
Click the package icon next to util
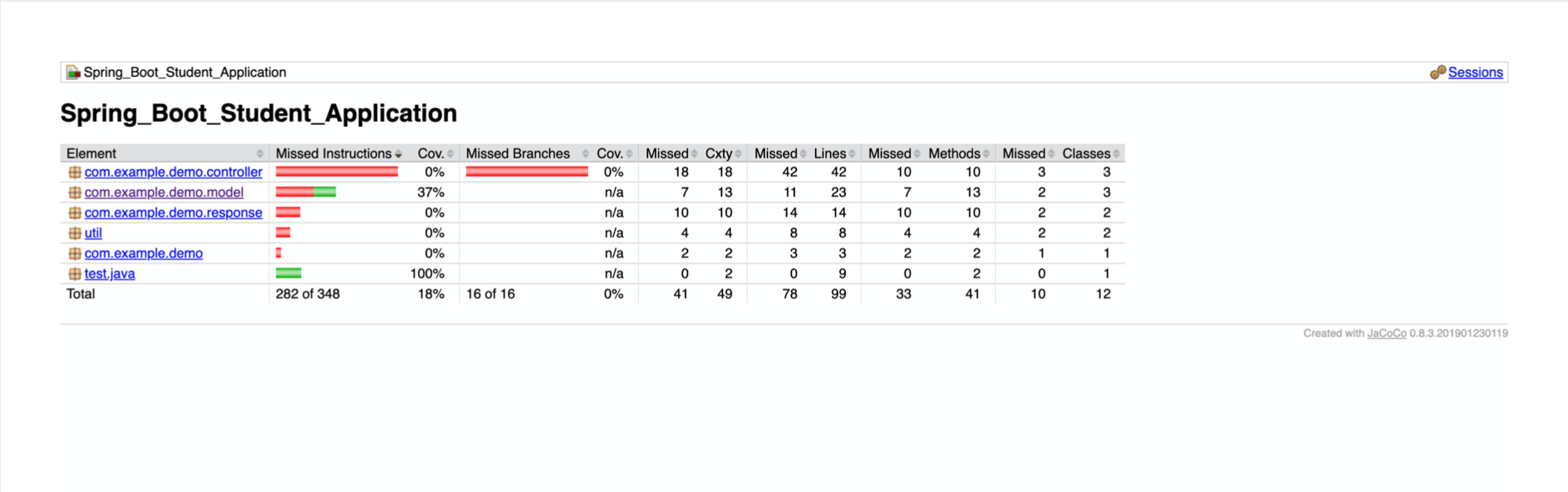[x=73, y=233]
